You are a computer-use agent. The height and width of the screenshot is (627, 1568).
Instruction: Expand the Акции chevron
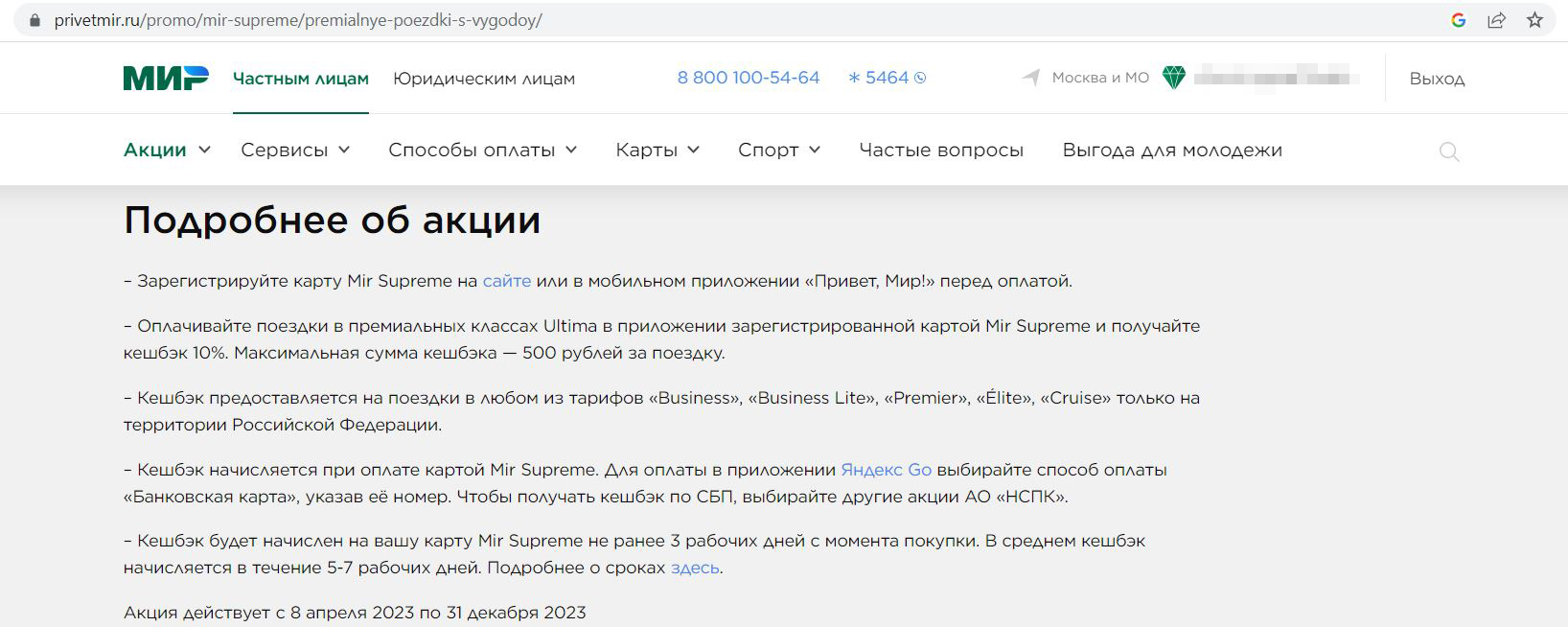click(x=204, y=151)
